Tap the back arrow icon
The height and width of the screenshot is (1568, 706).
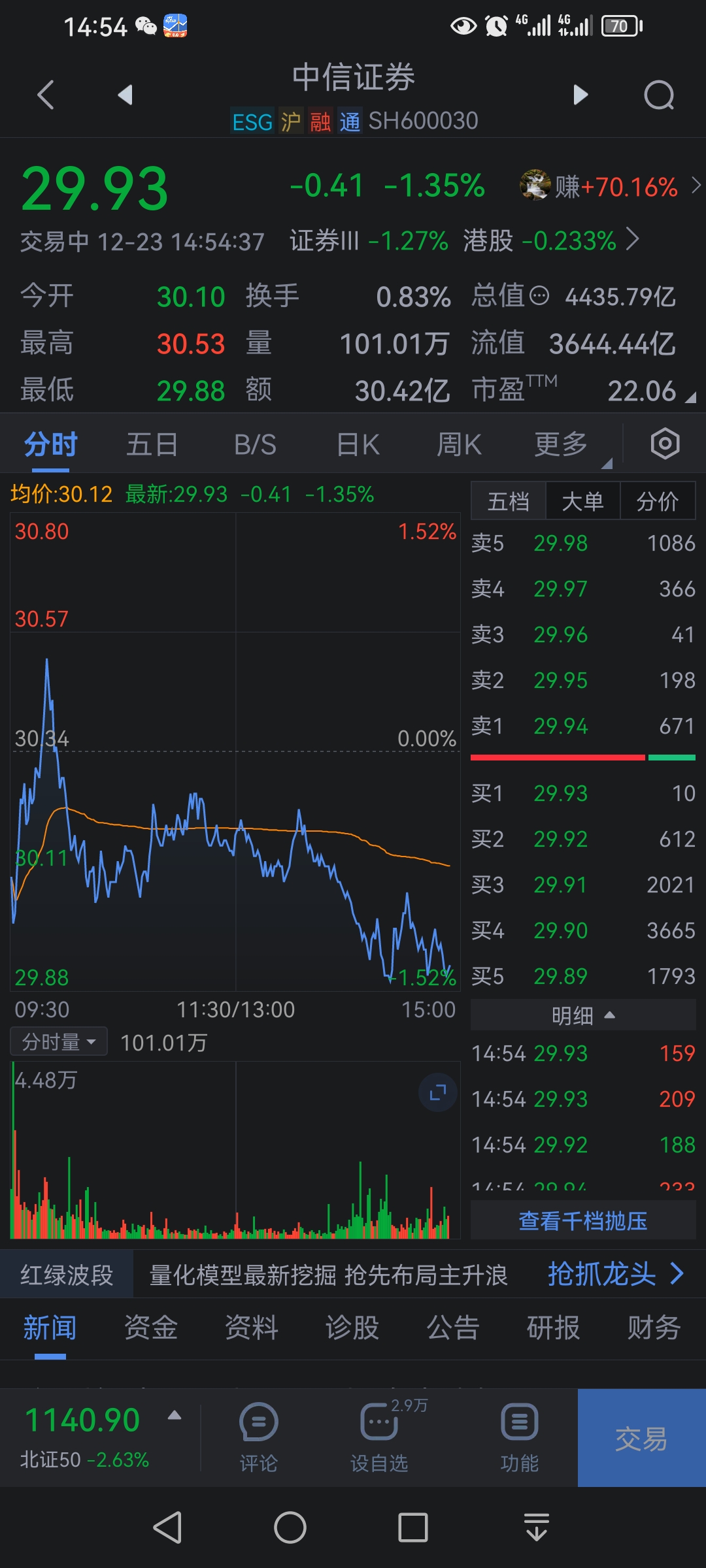tap(46, 95)
